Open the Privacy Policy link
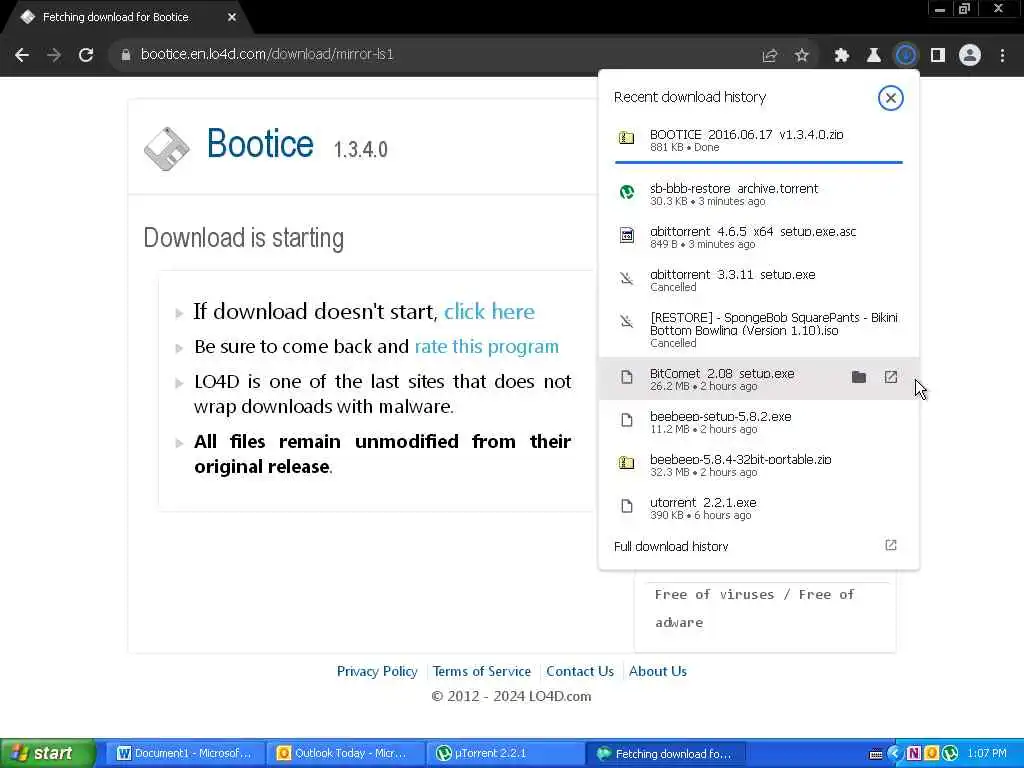The image size is (1024, 768). tap(377, 671)
